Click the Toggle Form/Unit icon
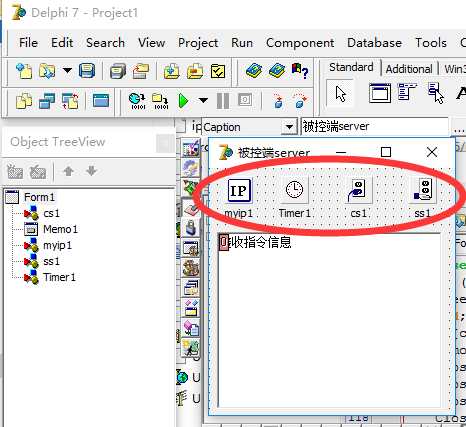The width and height of the screenshot is (466, 427). [x=70, y=101]
